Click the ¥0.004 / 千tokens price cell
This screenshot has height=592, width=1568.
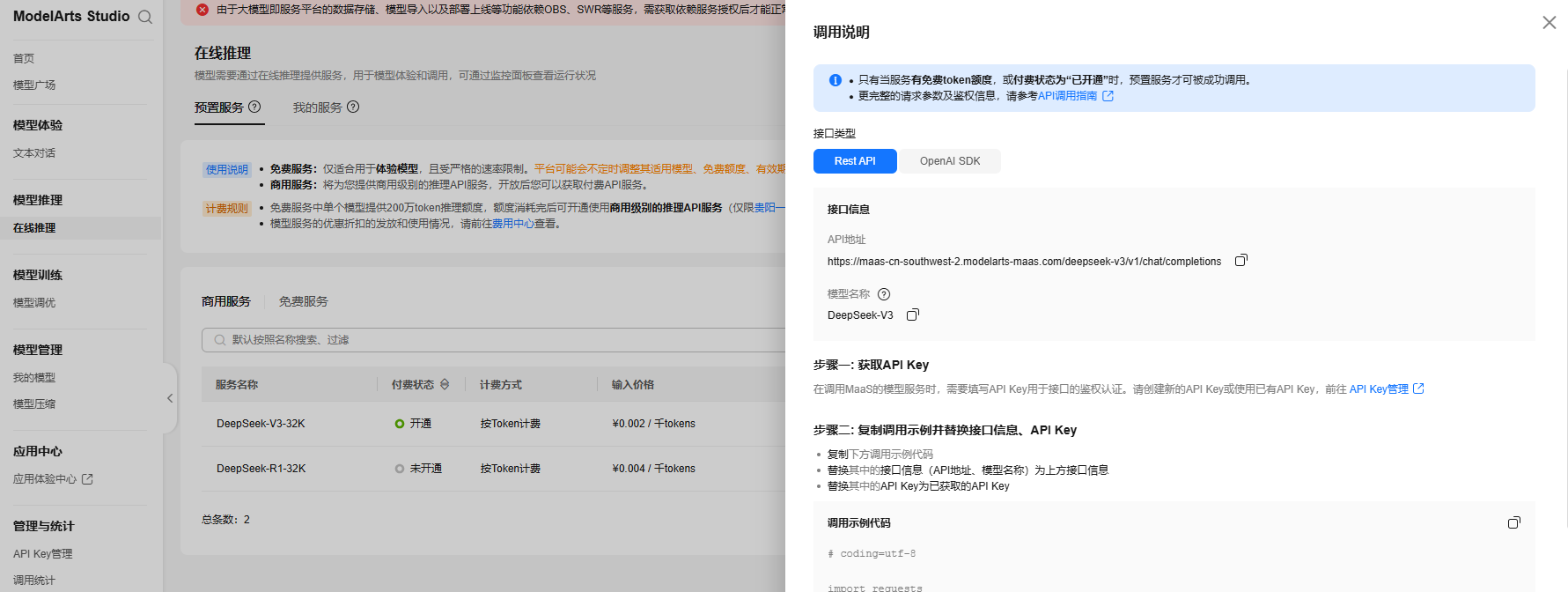pyautogui.click(x=654, y=469)
